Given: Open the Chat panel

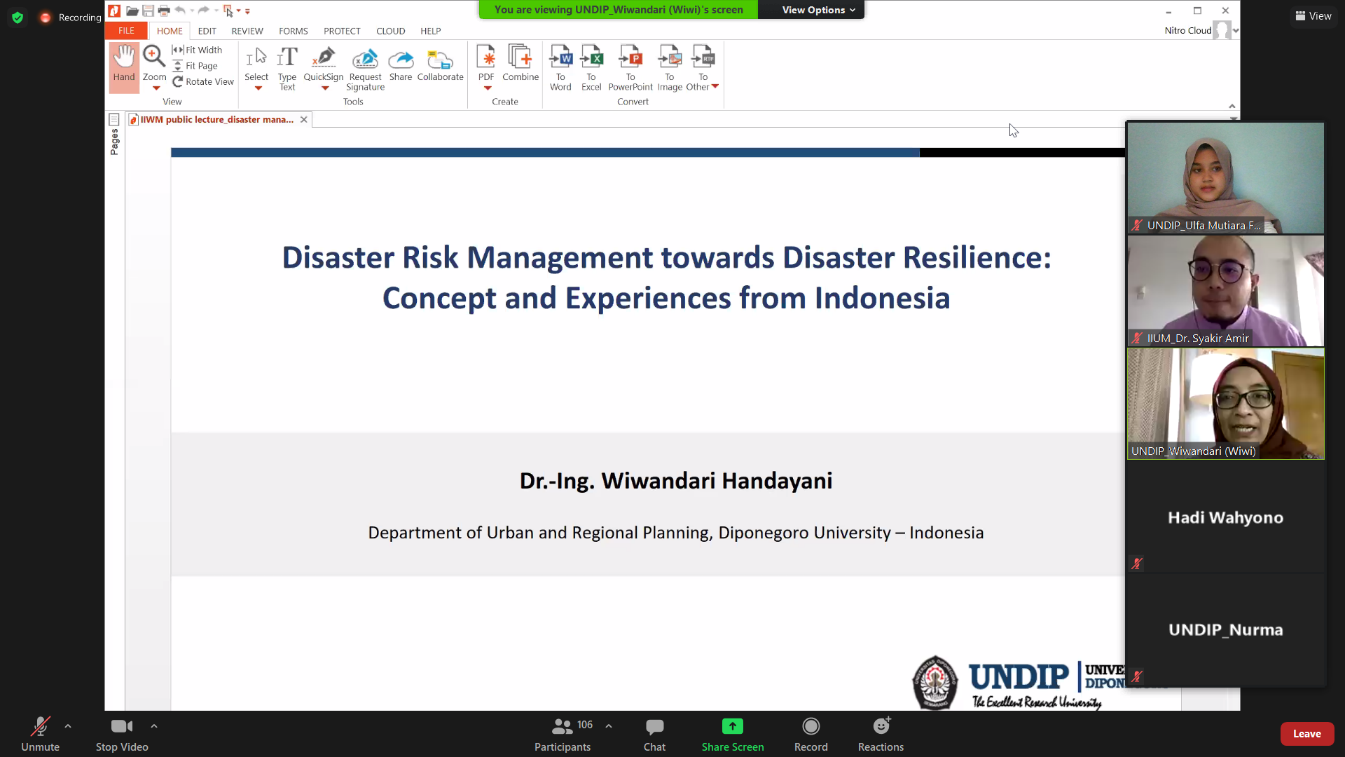Looking at the screenshot, I should click(654, 733).
